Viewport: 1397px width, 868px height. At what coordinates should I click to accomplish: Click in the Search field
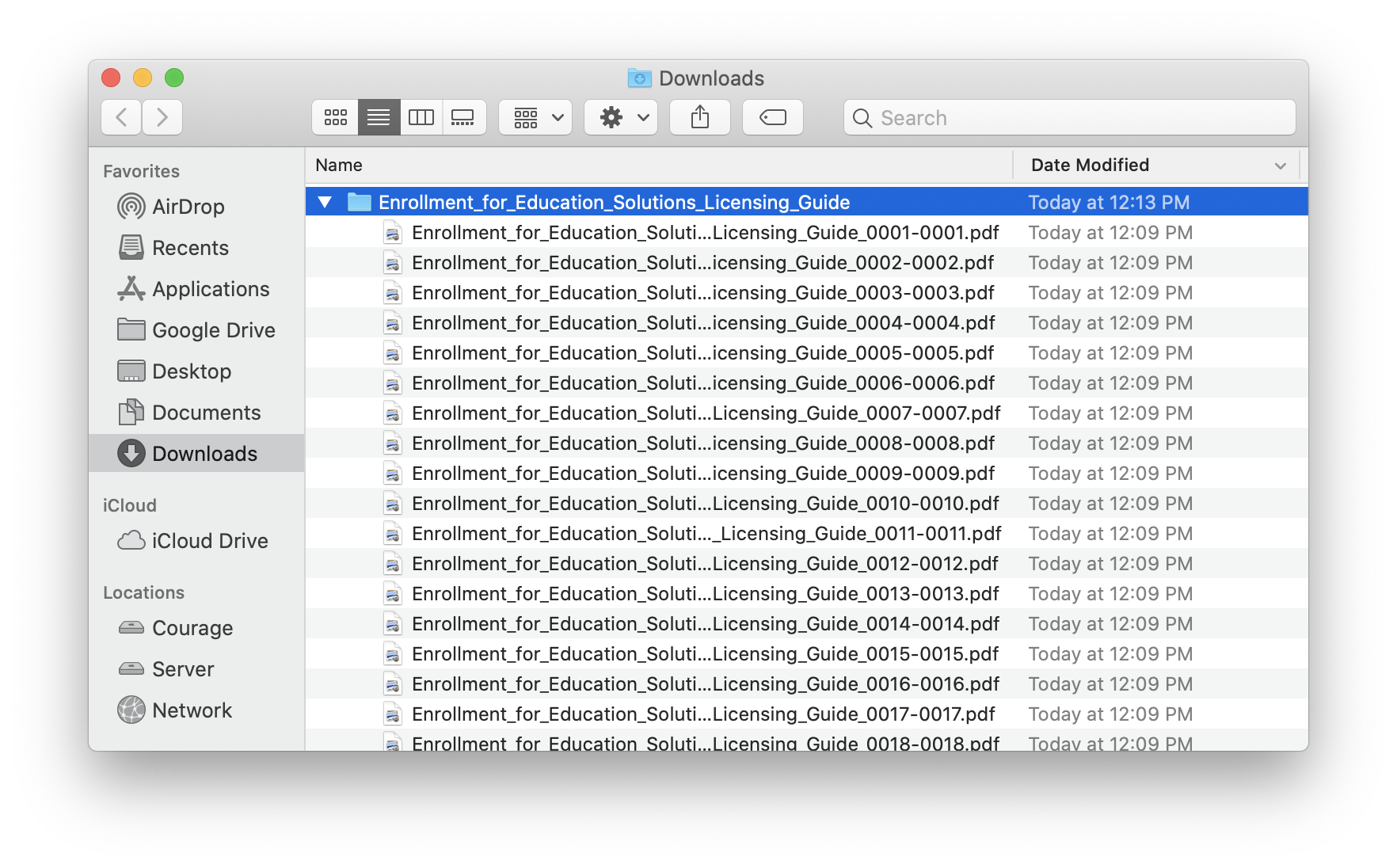(1070, 118)
